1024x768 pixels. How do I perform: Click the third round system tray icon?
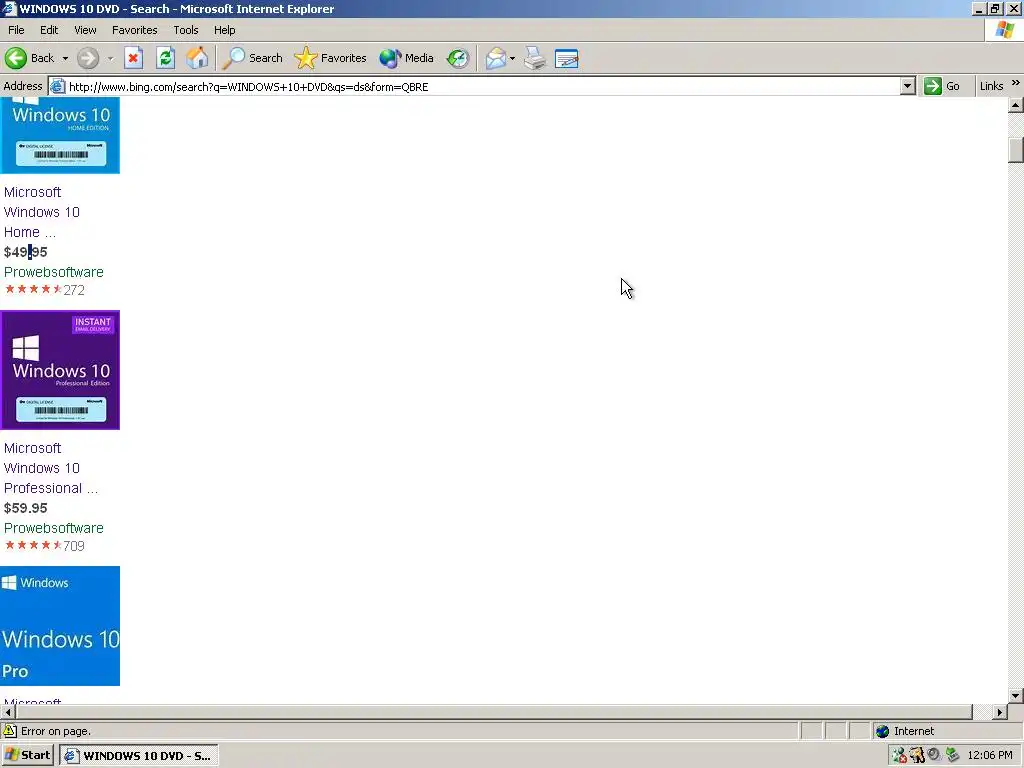[934, 754]
